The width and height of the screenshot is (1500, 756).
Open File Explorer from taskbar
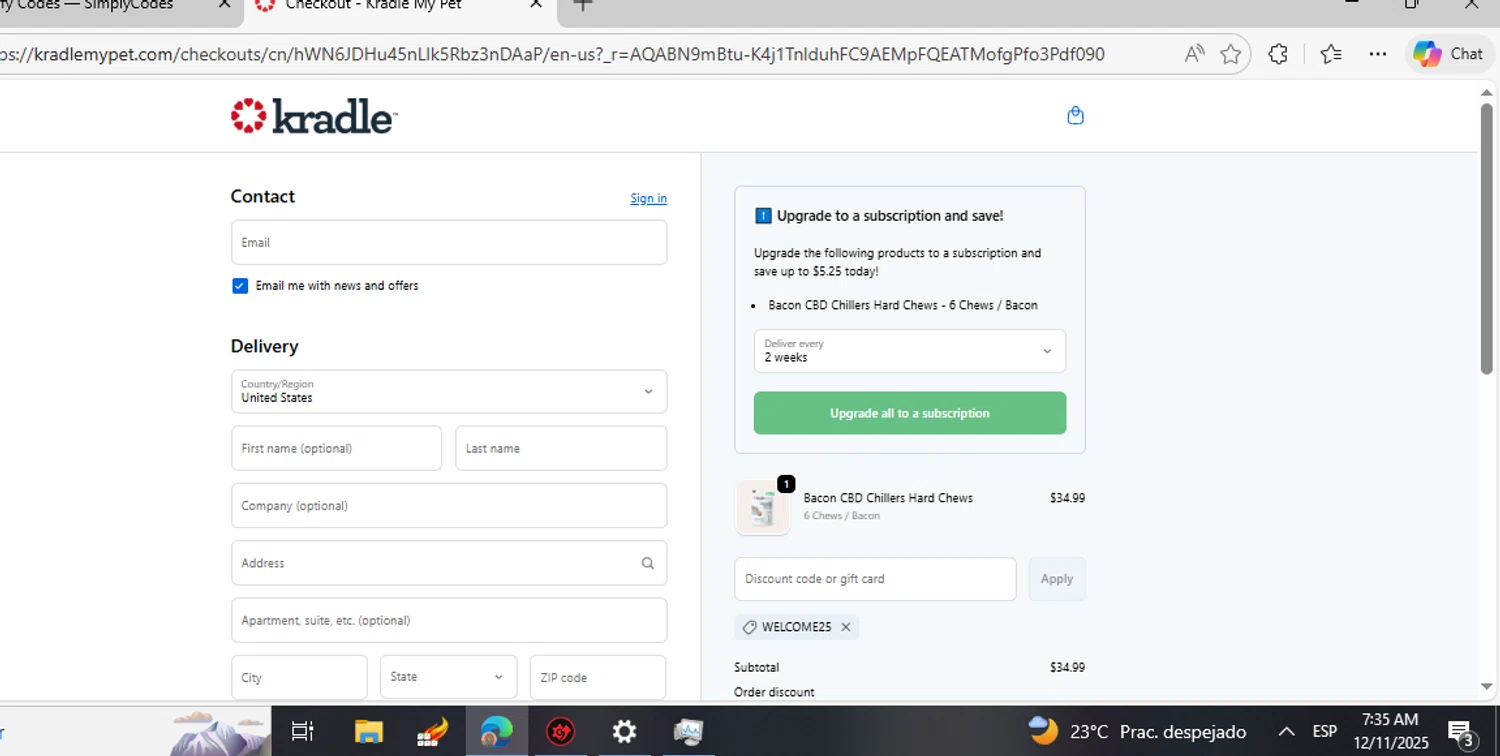coord(369,732)
